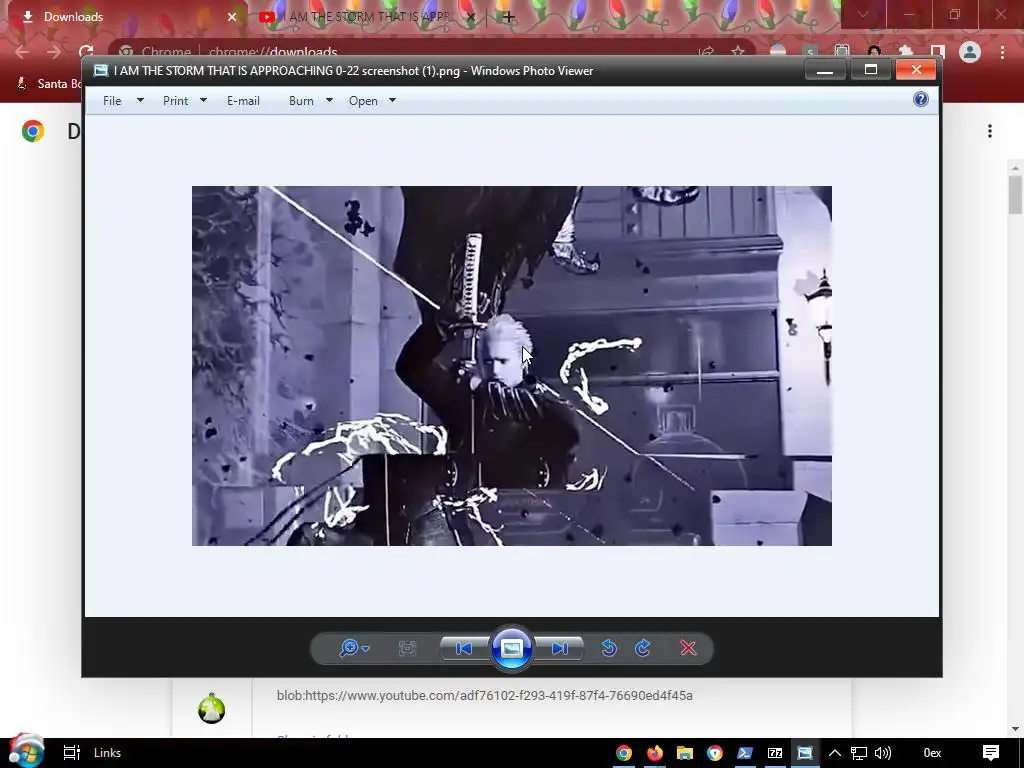Image resolution: width=1024 pixels, height=768 pixels.
Task: Go to the previous image in Photo Viewer
Action: point(464,648)
